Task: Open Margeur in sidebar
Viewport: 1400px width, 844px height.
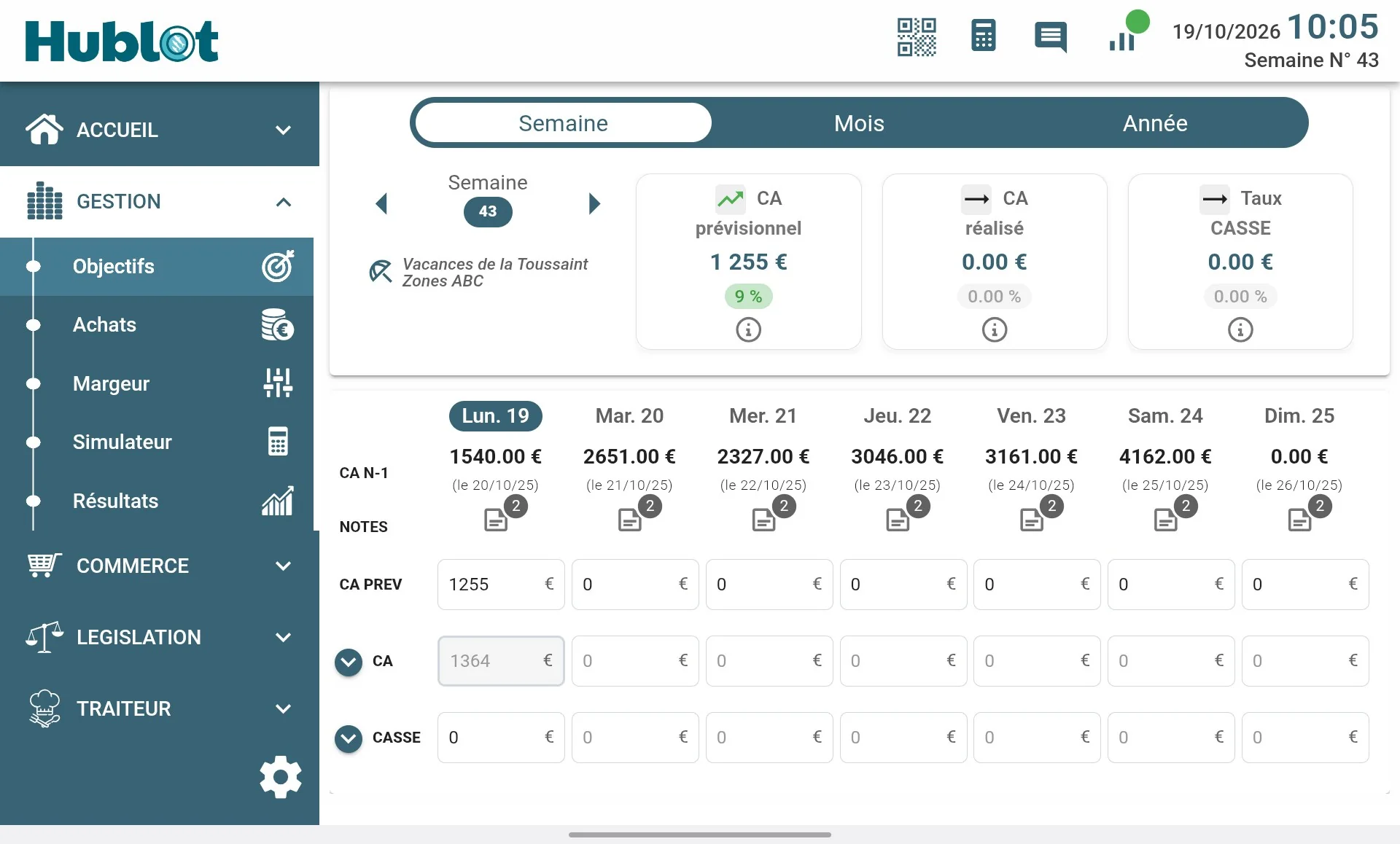Action: click(157, 383)
